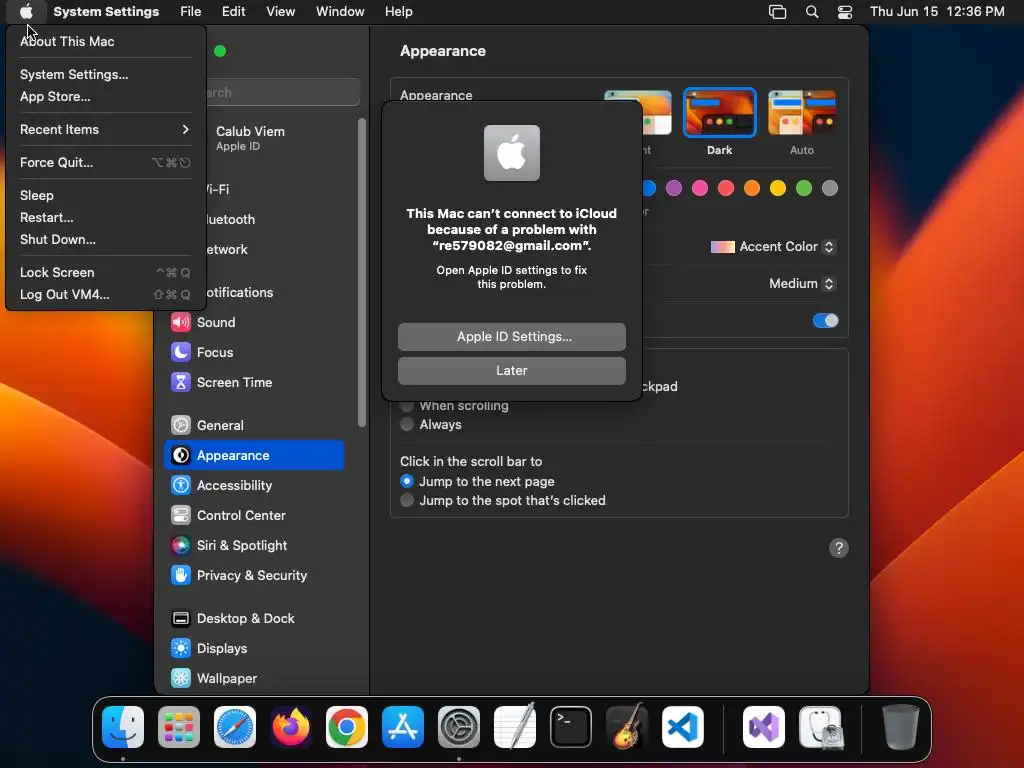Click the help question mark button

point(839,548)
